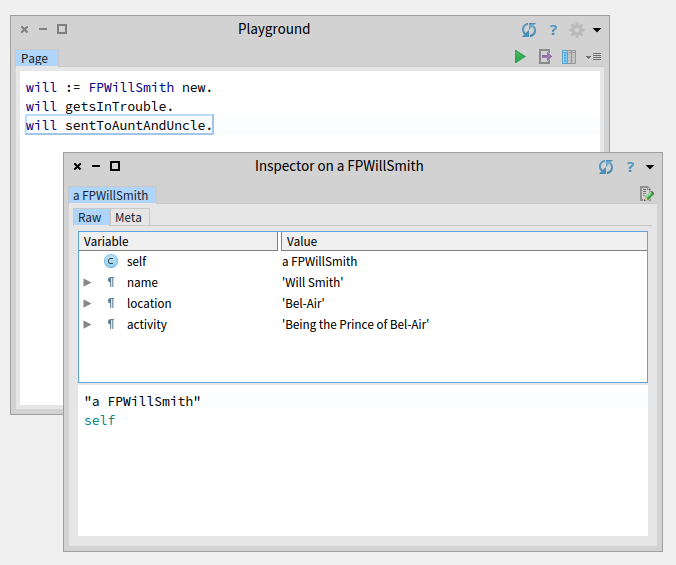Viewport: 676px width, 565px height.
Task: Click the name variable label
Action: pos(142,283)
